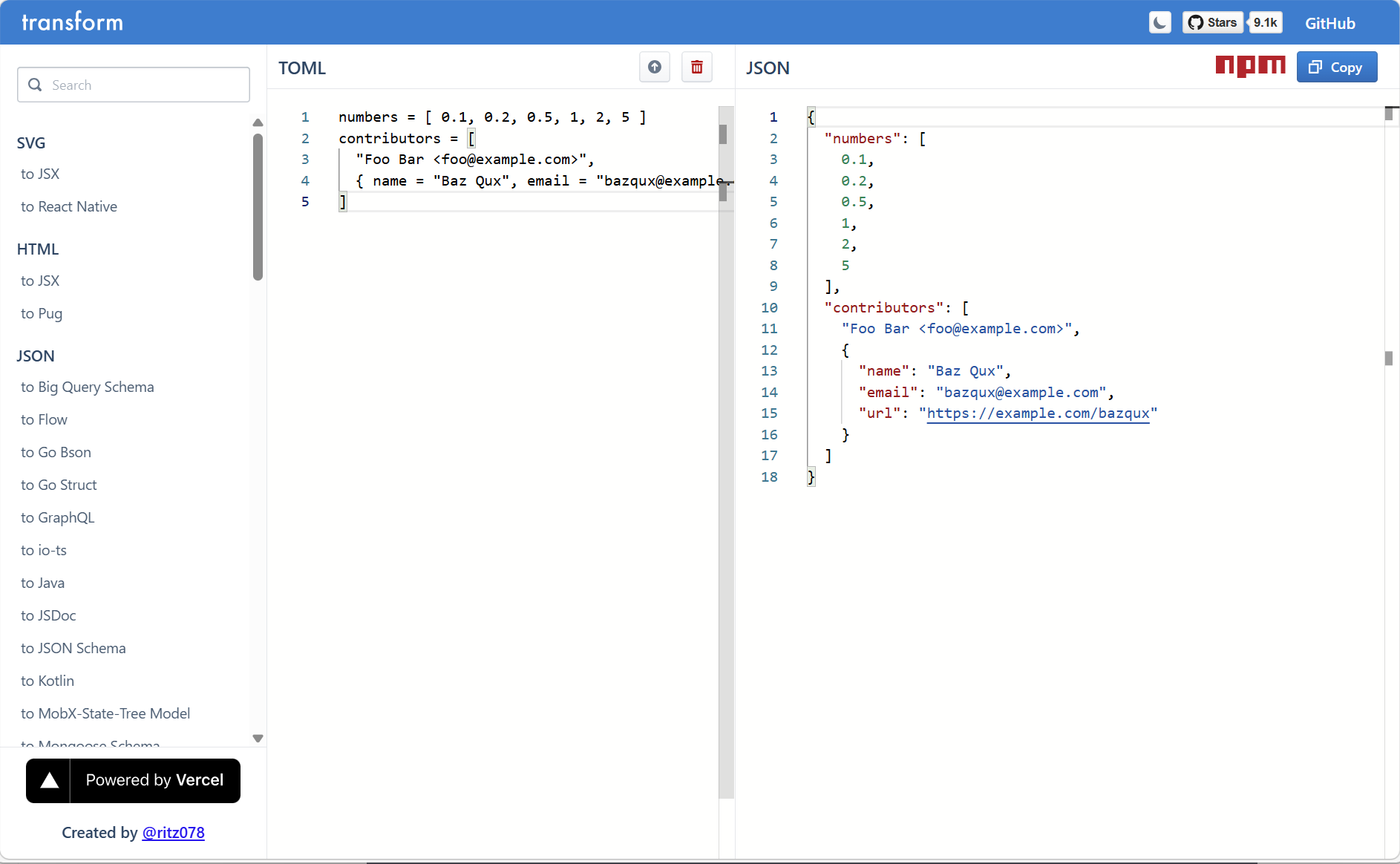Choose HTML to Pug converter

coord(42,313)
